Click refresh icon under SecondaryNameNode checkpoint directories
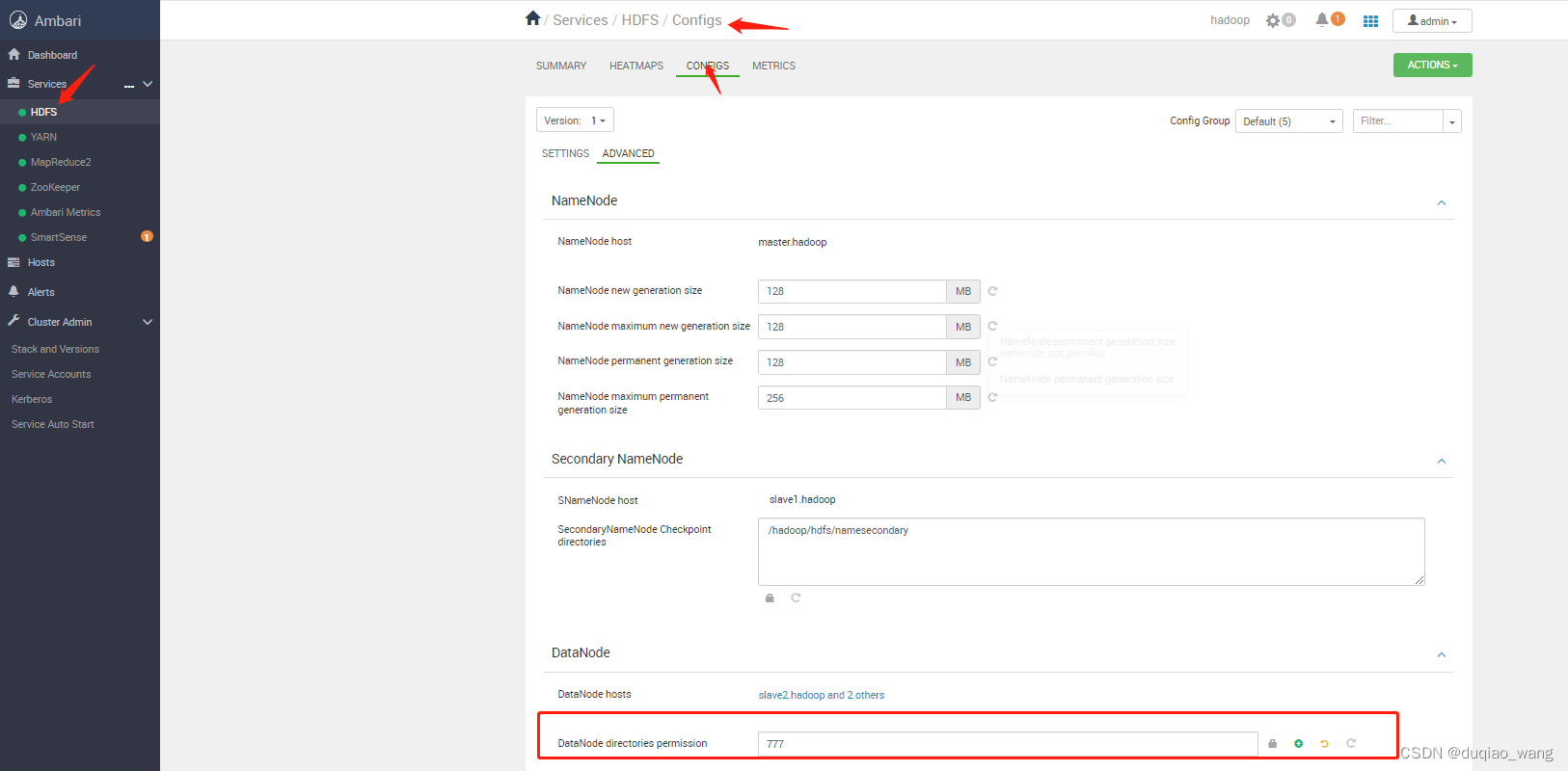The width and height of the screenshot is (1568, 771). (x=796, y=598)
